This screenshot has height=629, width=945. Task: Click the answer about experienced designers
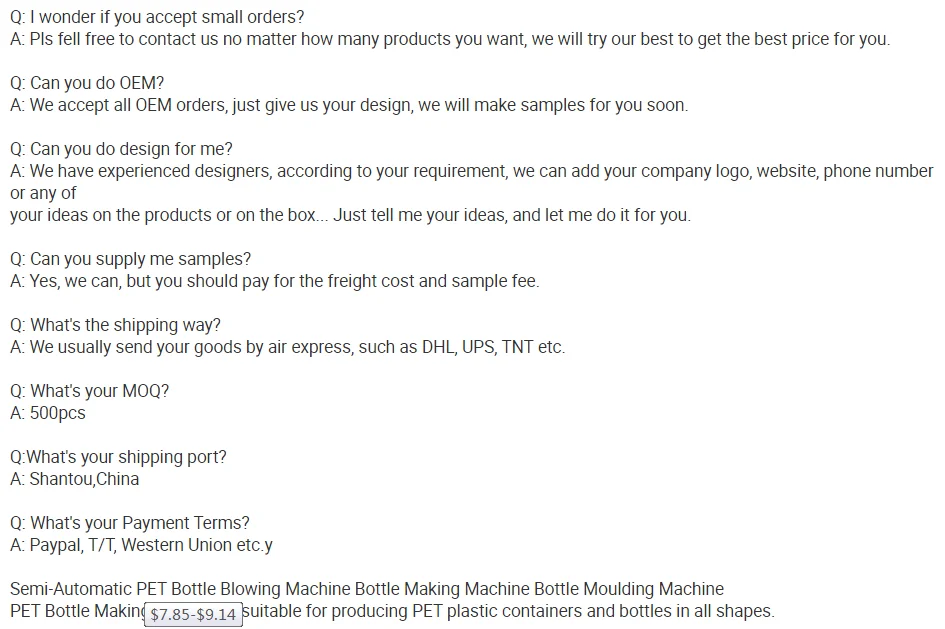471,171
